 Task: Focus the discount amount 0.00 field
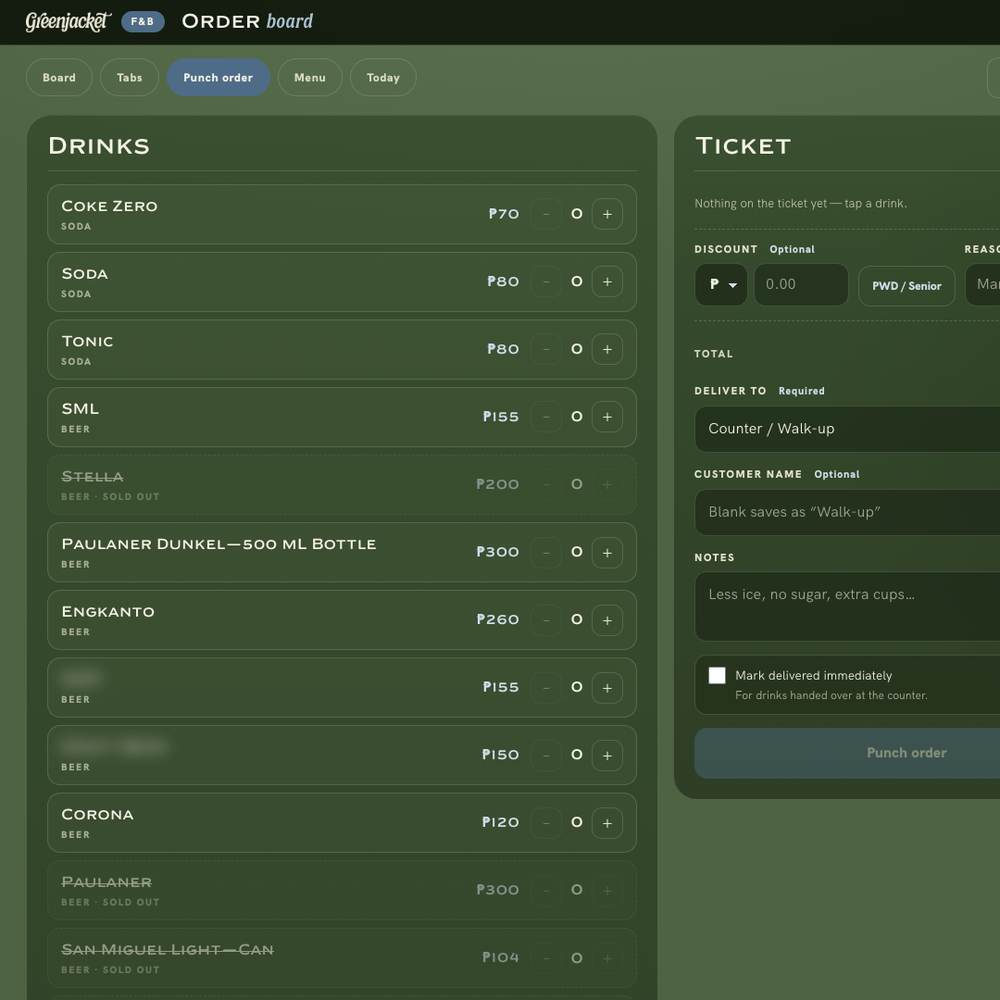801,284
